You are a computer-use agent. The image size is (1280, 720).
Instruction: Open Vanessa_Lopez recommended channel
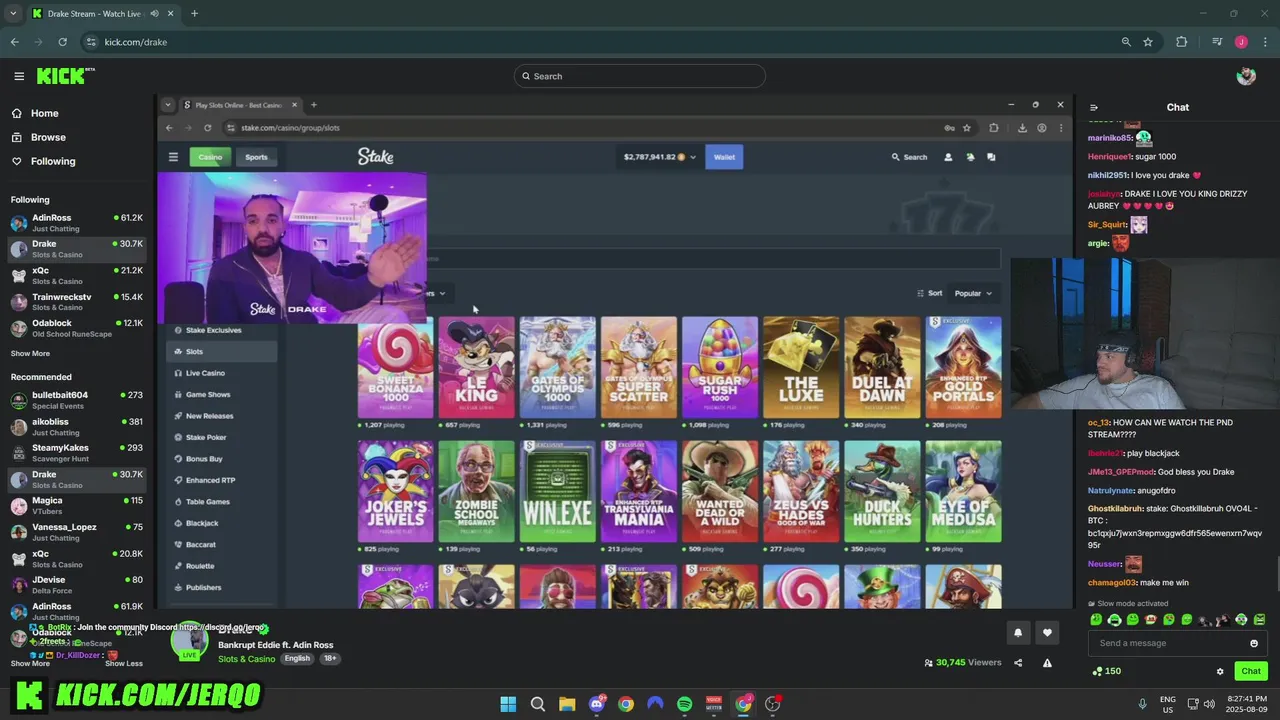coord(77,532)
